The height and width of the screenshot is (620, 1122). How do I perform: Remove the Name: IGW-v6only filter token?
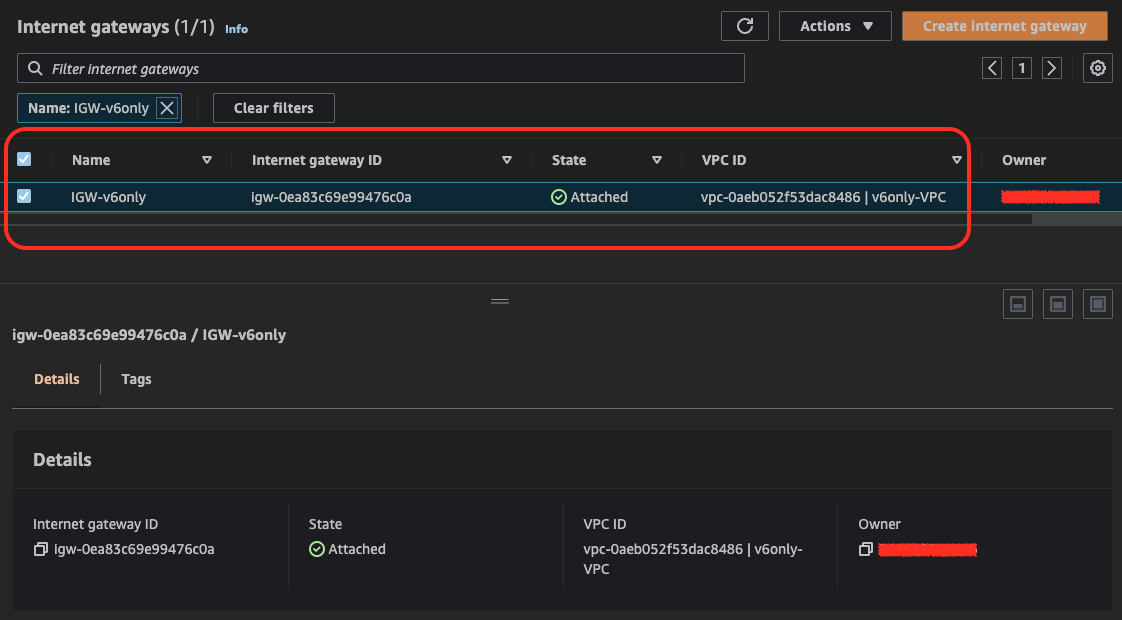[167, 108]
